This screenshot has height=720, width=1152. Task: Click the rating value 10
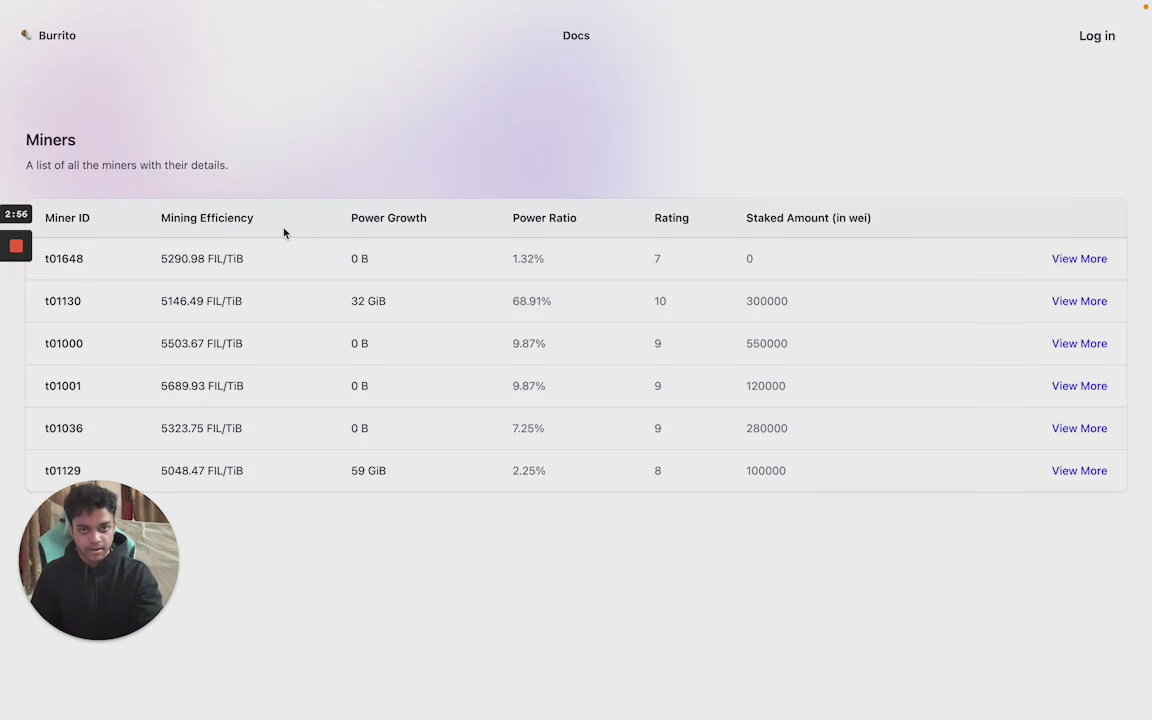[660, 301]
